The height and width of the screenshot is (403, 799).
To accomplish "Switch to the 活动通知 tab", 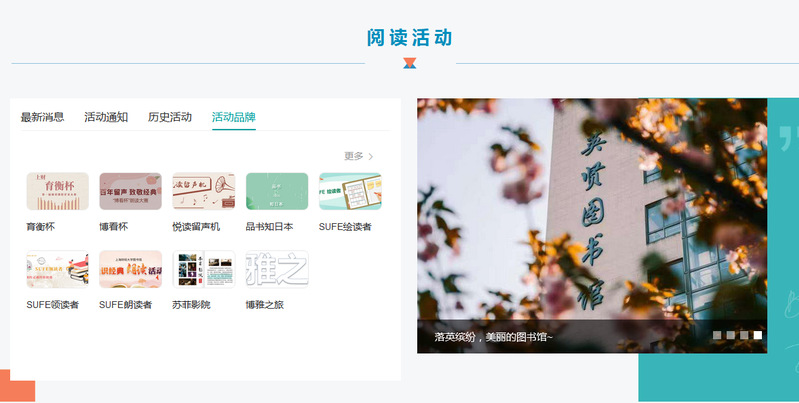I will click(x=106, y=117).
